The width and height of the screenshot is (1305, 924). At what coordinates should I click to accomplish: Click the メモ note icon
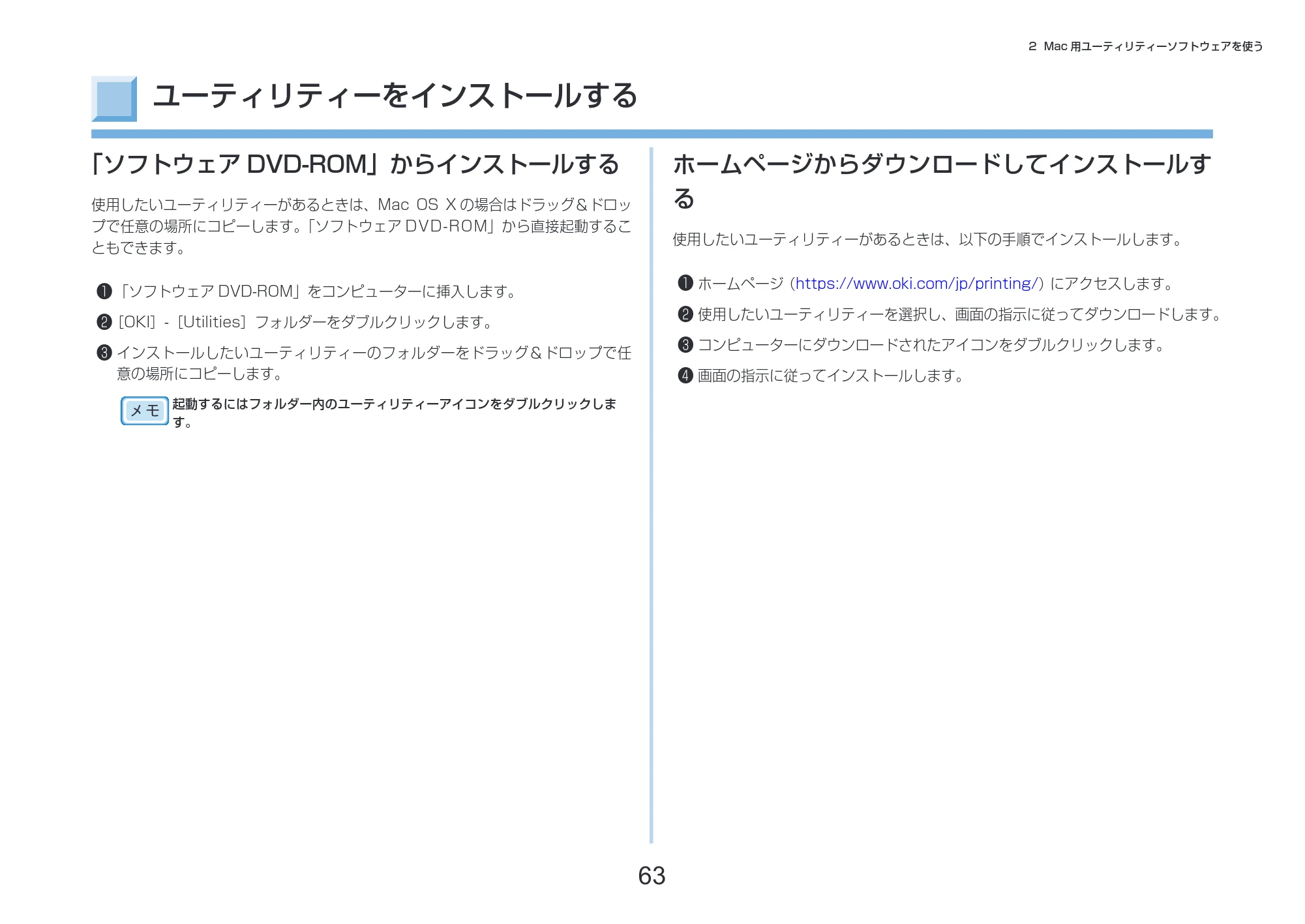[x=145, y=411]
